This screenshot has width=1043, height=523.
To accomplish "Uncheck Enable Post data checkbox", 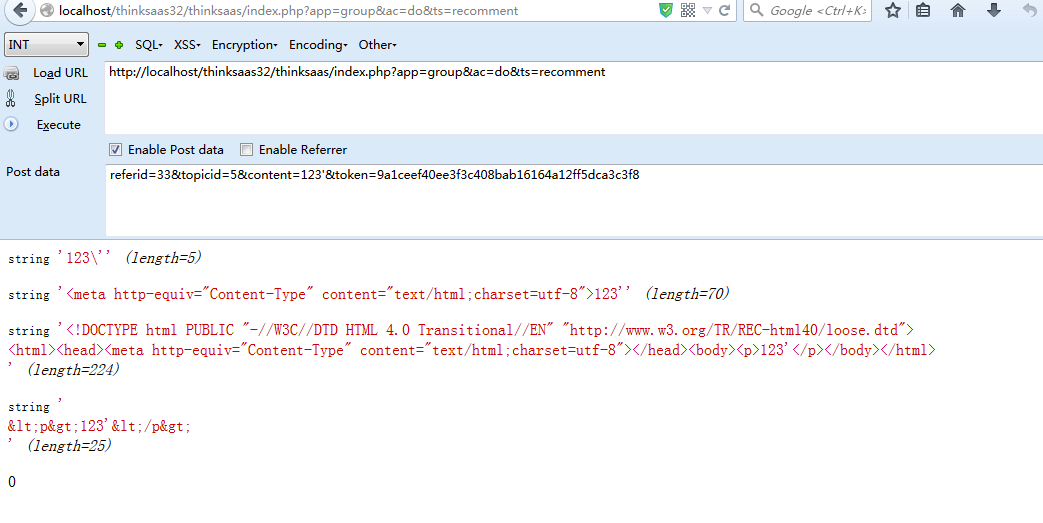I will click(116, 150).
